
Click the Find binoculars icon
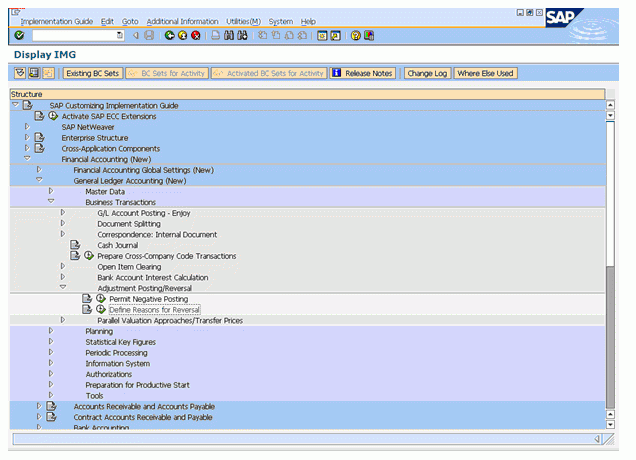pyautogui.click(x=229, y=36)
